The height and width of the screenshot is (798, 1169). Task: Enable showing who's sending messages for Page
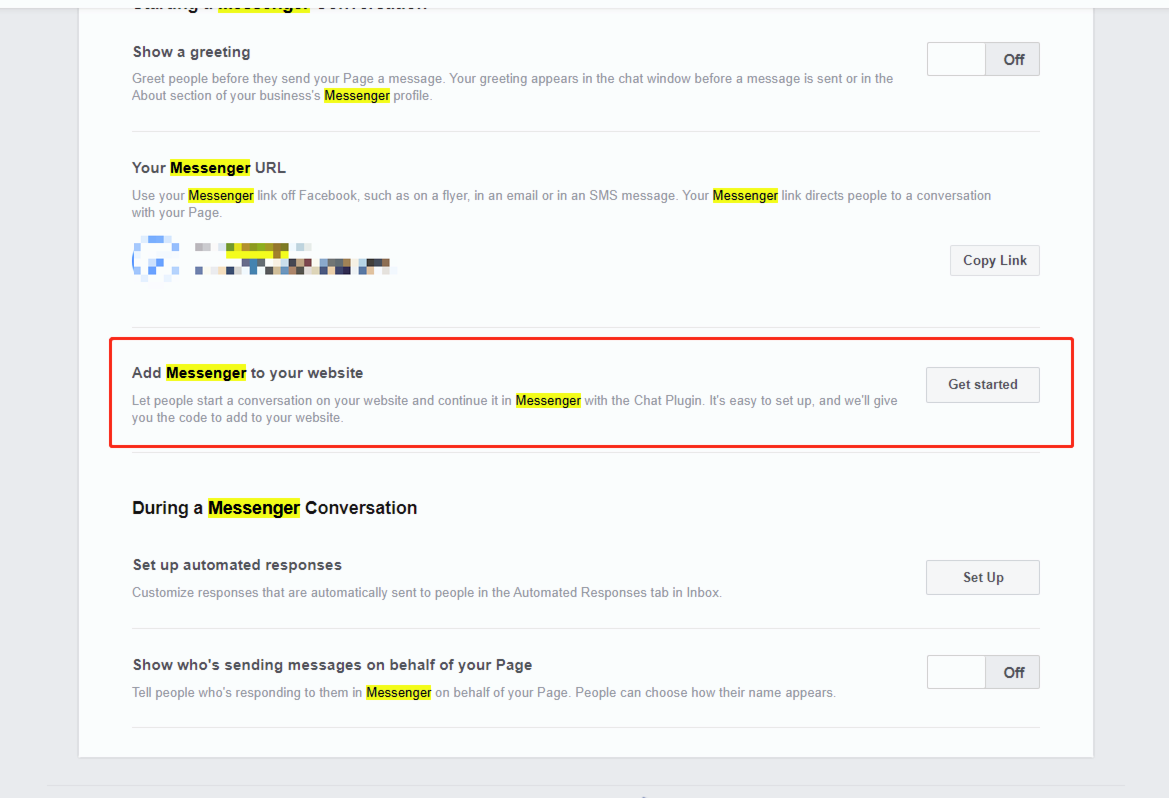pyautogui.click(x=983, y=672)
